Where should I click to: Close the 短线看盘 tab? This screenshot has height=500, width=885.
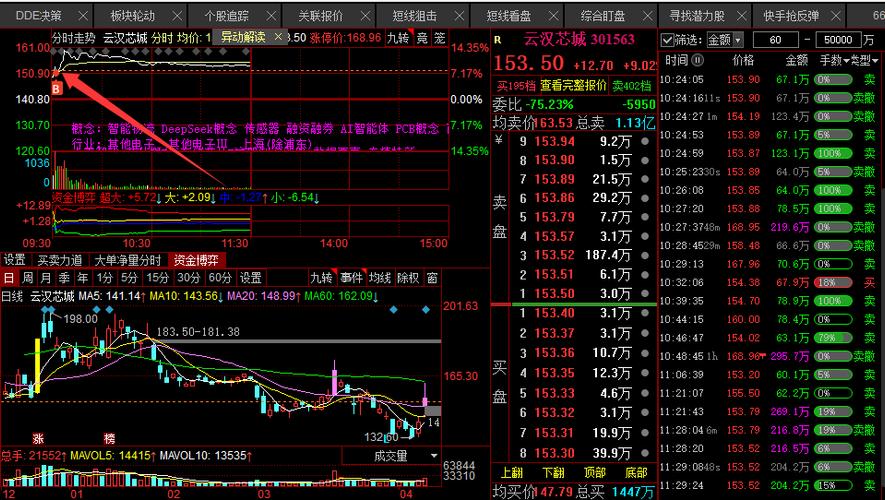[x=554, y=16]
